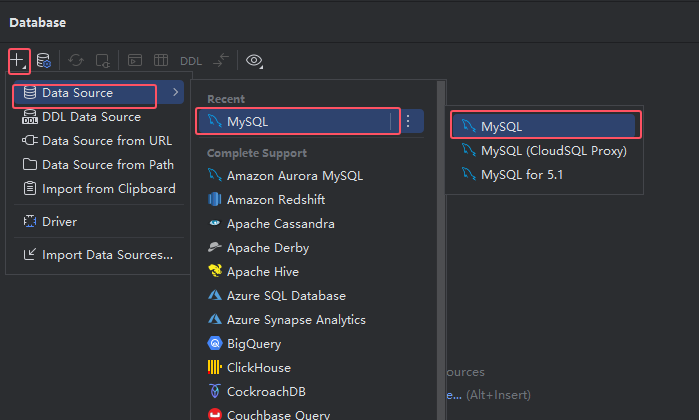Click the Database panel title
The height and width of the screenshot is (420, 699).
pyautogui.click(x=38, y=23)
